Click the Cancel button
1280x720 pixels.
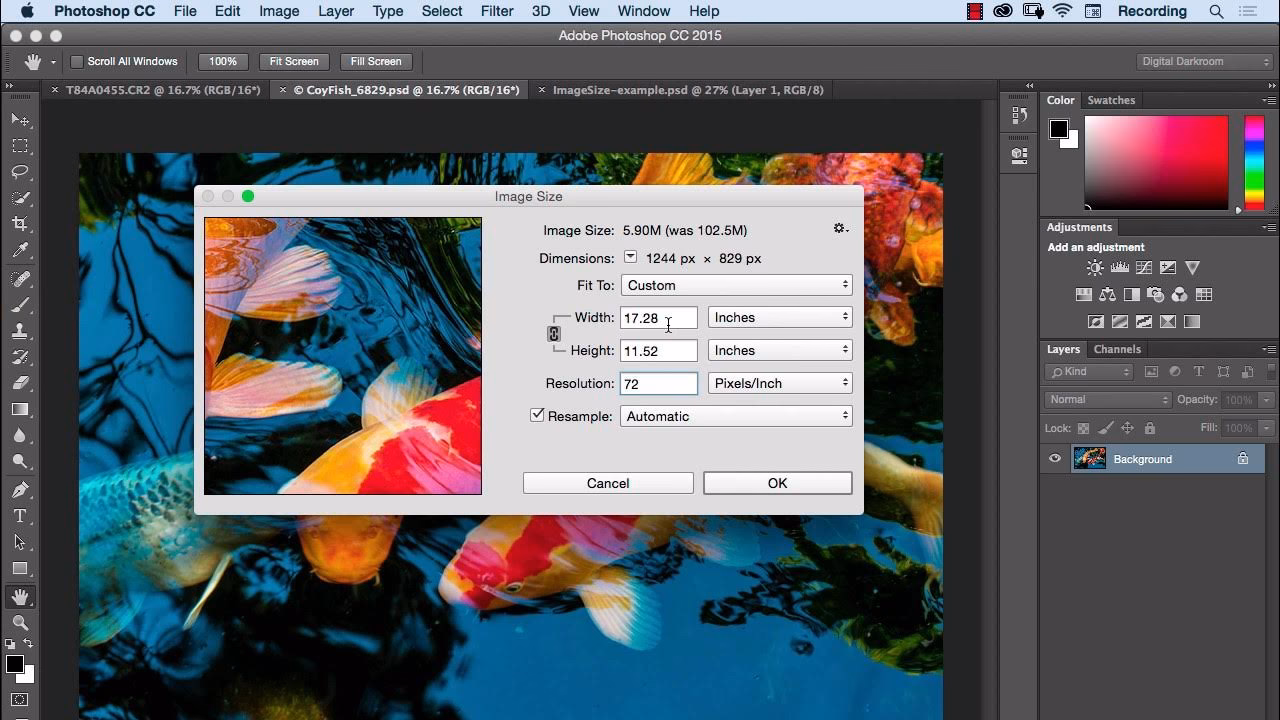coord(607,482)
